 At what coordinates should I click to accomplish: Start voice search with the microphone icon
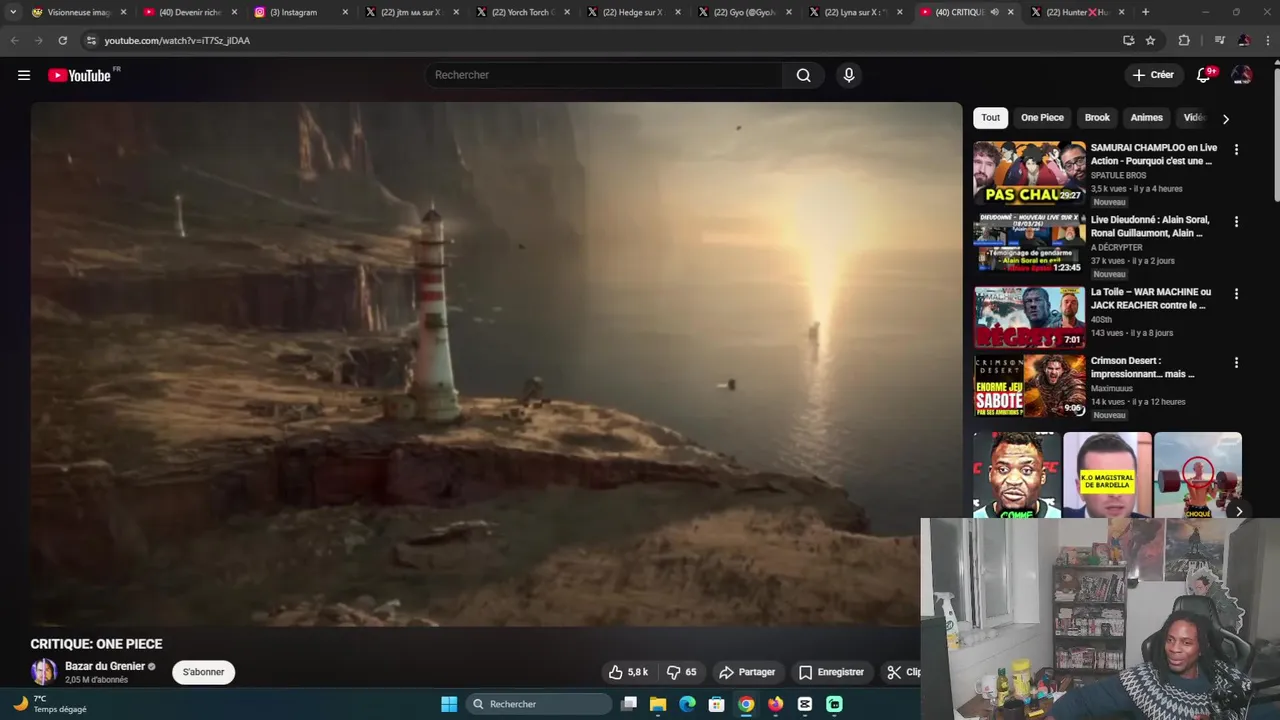tap(849, 75)
